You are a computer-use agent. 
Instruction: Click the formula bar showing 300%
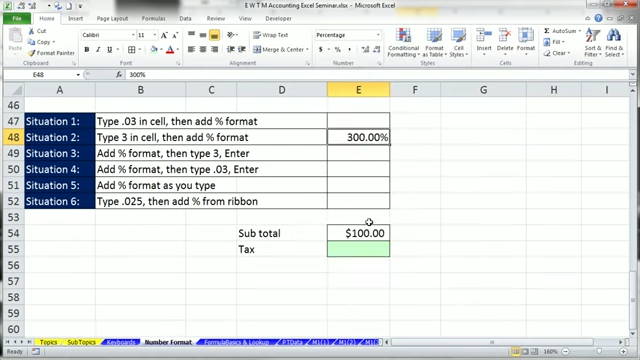pos(377,75)
